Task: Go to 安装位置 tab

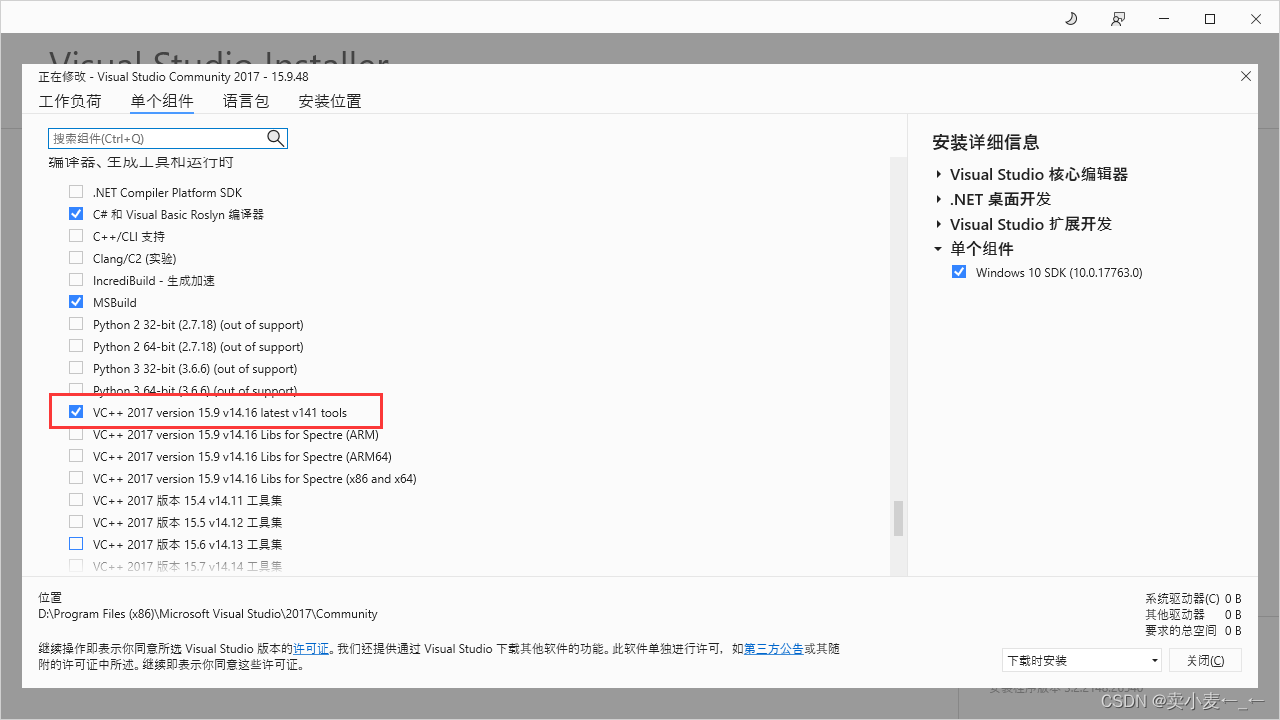Action: pyautogui.click(x=330, y=101)
